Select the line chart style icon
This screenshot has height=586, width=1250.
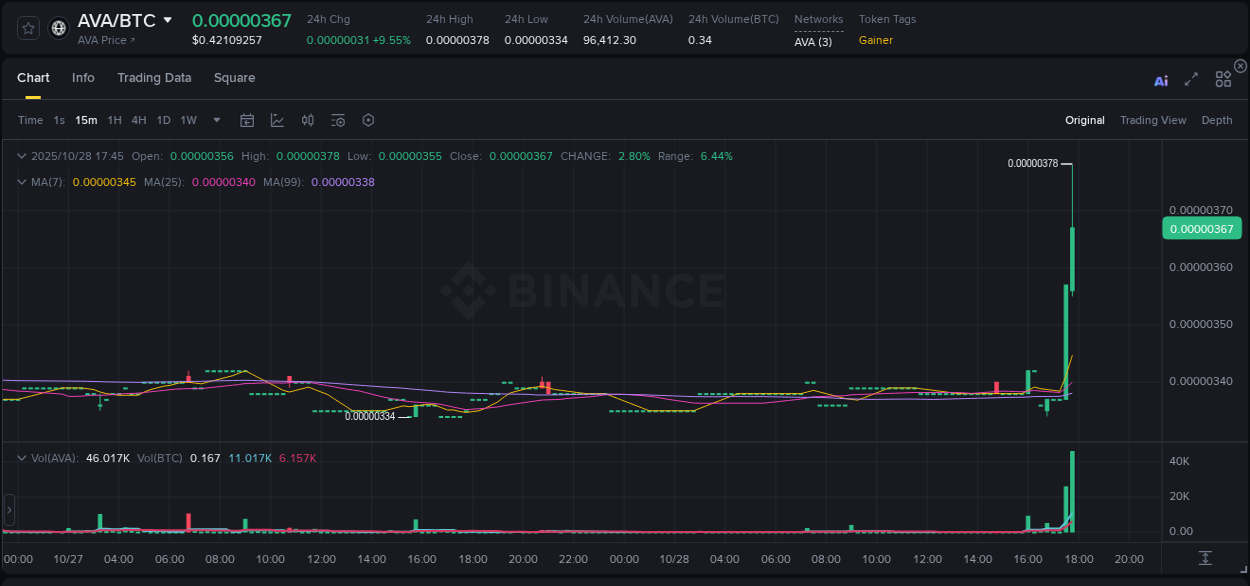(x=275, y=120)
